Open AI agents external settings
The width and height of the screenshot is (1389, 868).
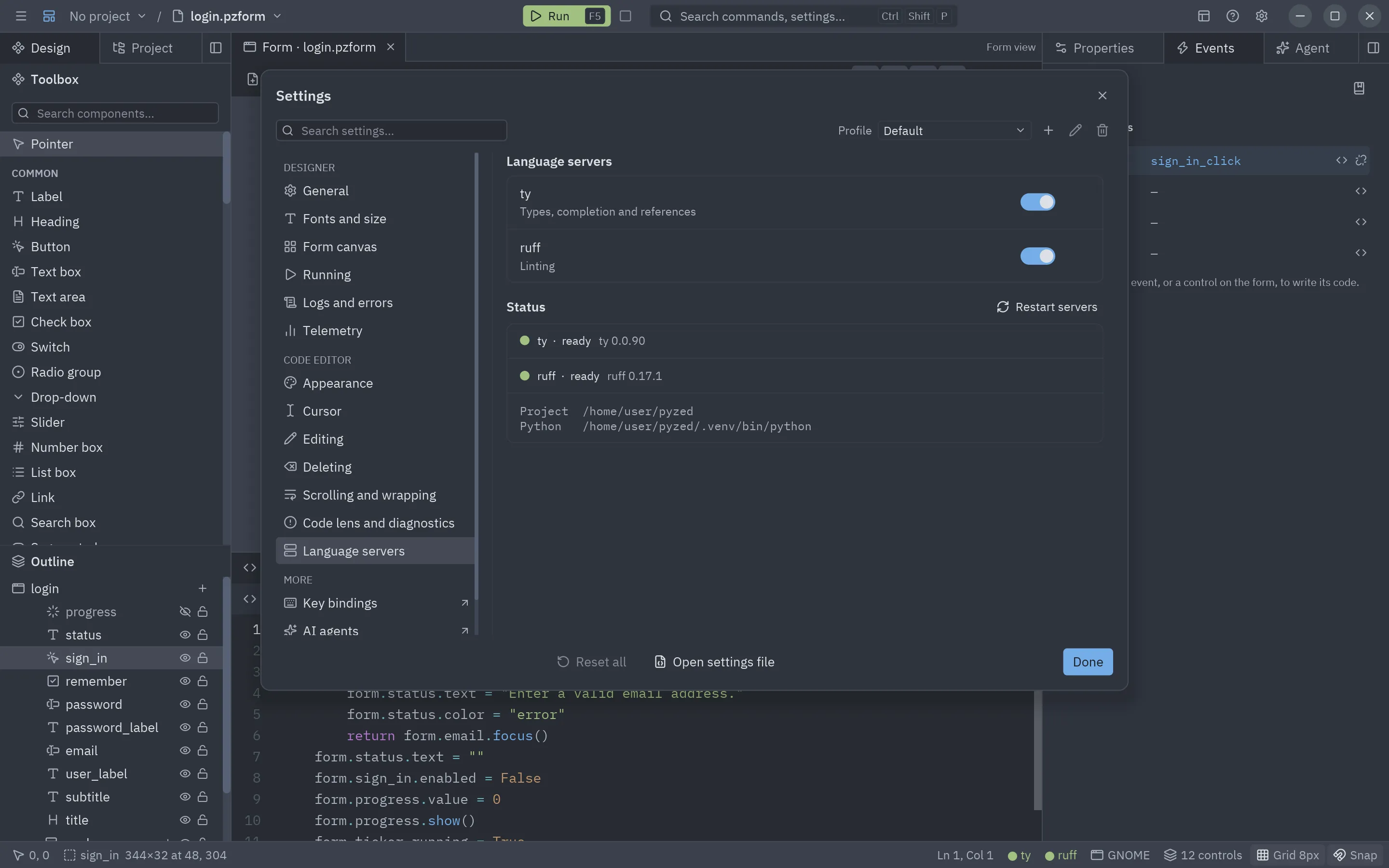[x=375, y=630]
